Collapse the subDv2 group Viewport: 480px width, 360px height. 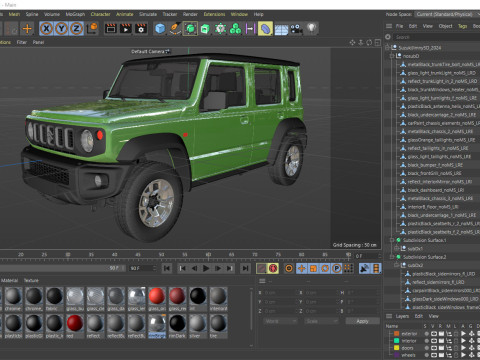coord(397,265)
